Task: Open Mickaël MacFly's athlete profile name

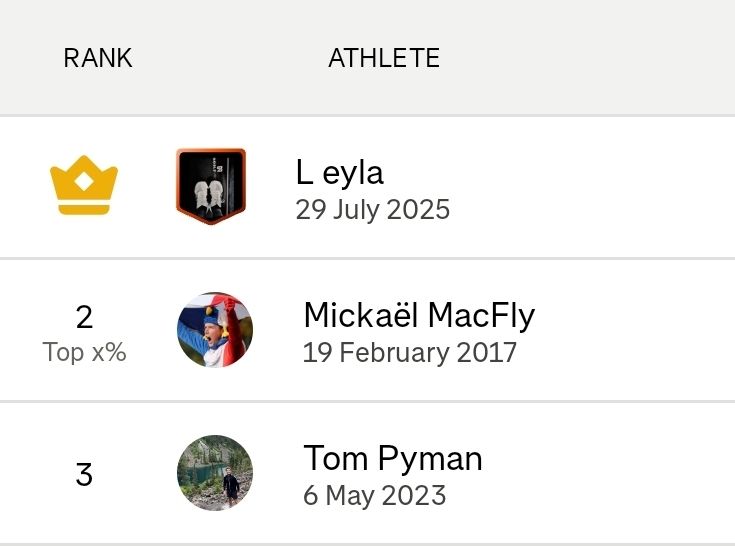Action: [419, 315]
